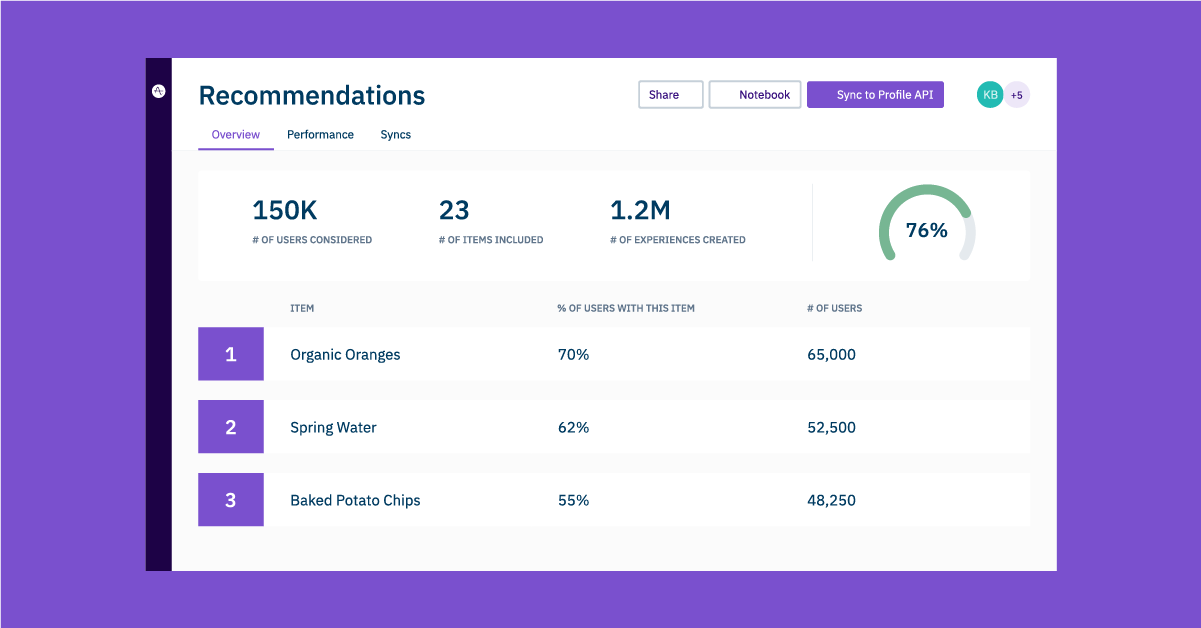The width and height of the screenshot is (1201, 628).
Task: Click the Amplitude logo in the sidebar
Action: [159, 91]
